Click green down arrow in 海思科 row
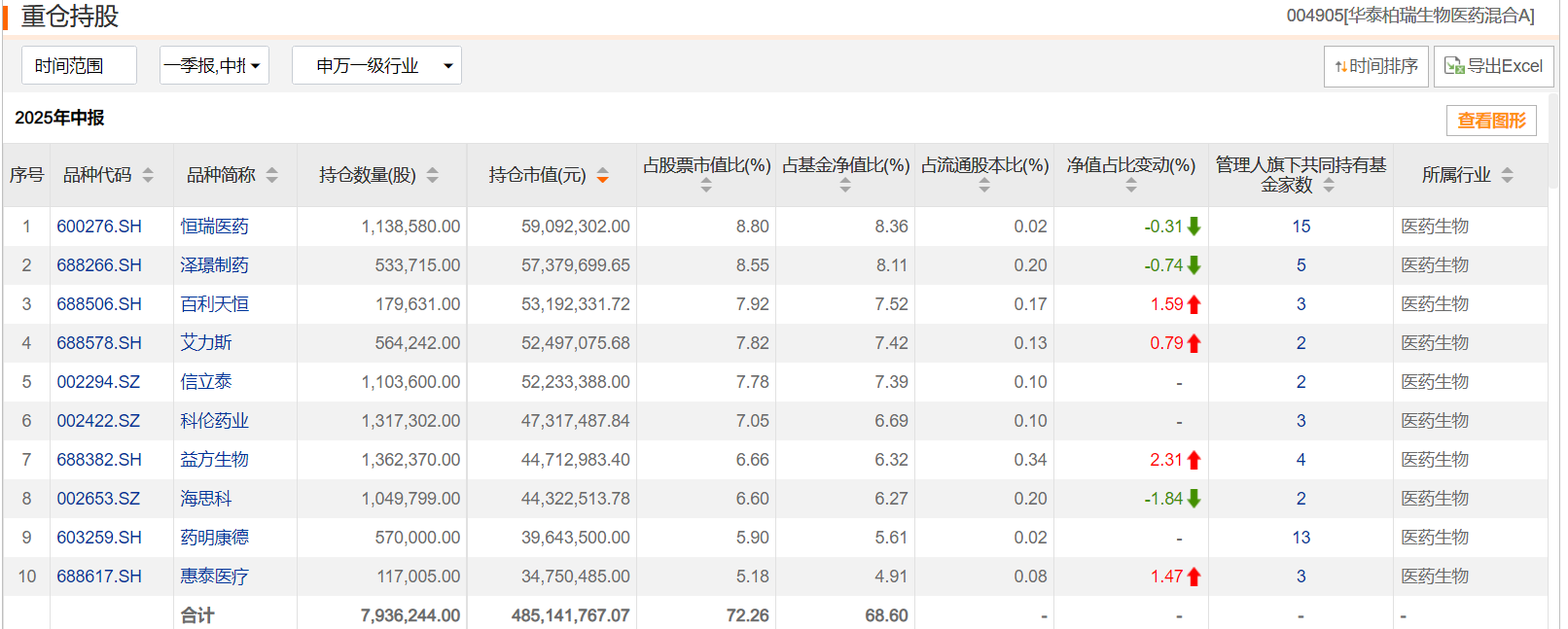The height and width of the screenshot is (629, 1568). point(1194,499)
